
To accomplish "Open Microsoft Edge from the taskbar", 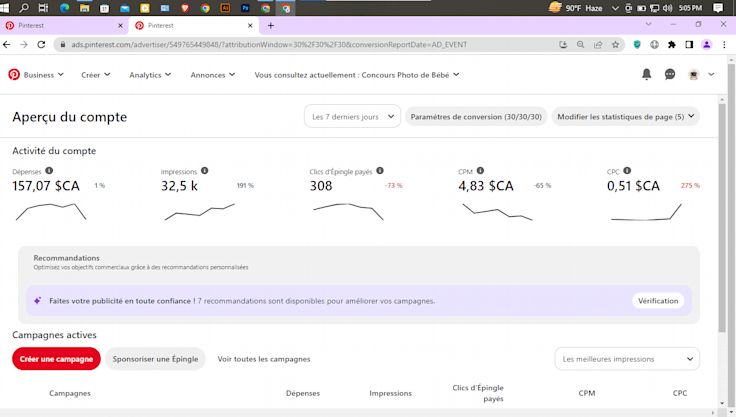I will (x=64, y=8).
